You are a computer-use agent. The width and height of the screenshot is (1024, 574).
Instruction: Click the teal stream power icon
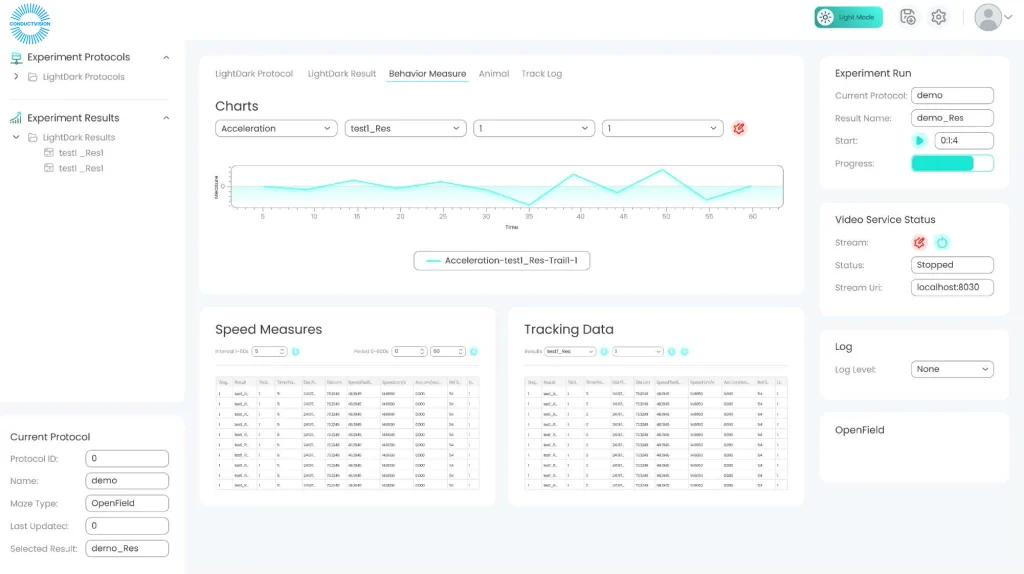coord(942,243)
